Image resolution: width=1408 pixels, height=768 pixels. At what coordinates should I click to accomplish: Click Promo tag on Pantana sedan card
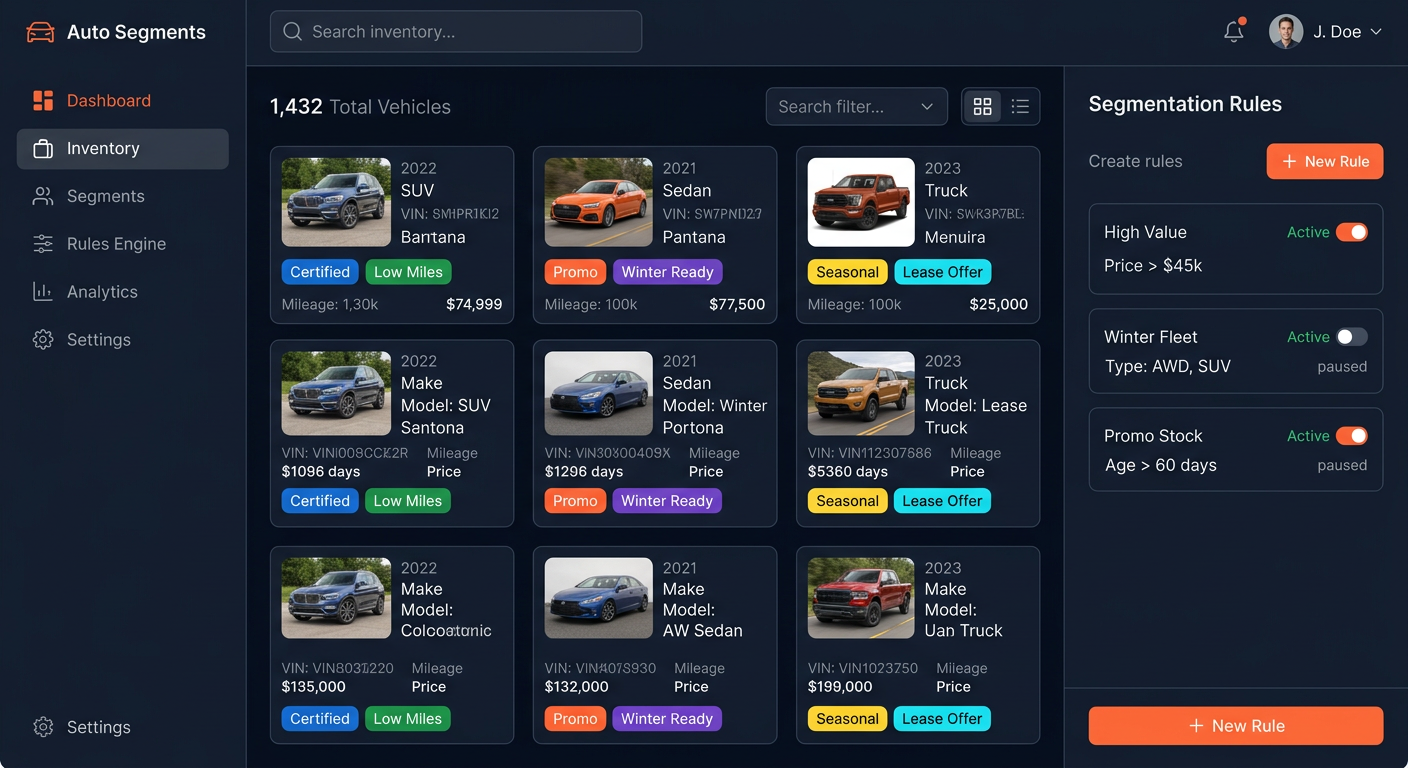[x=575, y=272]
